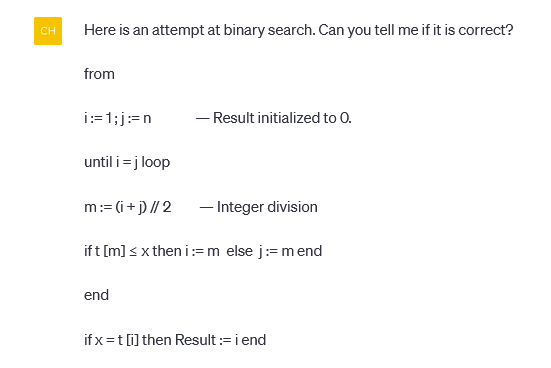Screen dimensions: 551x368
Task: Click the 'until i = j loop' line
Action: point(127,162)
